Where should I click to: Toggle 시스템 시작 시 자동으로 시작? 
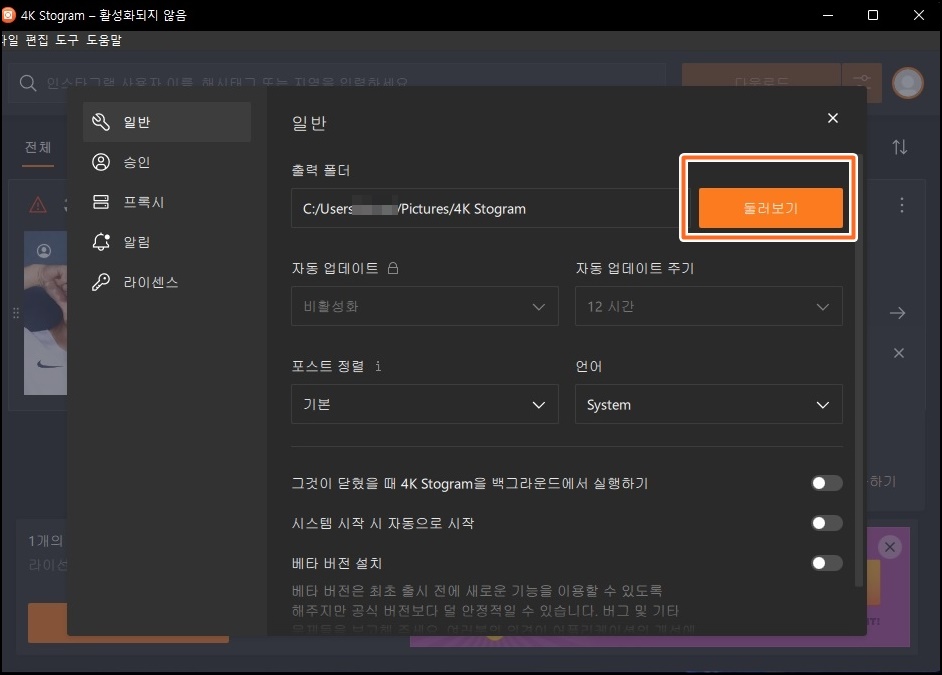pyautogui.click(x=827, y=523)
